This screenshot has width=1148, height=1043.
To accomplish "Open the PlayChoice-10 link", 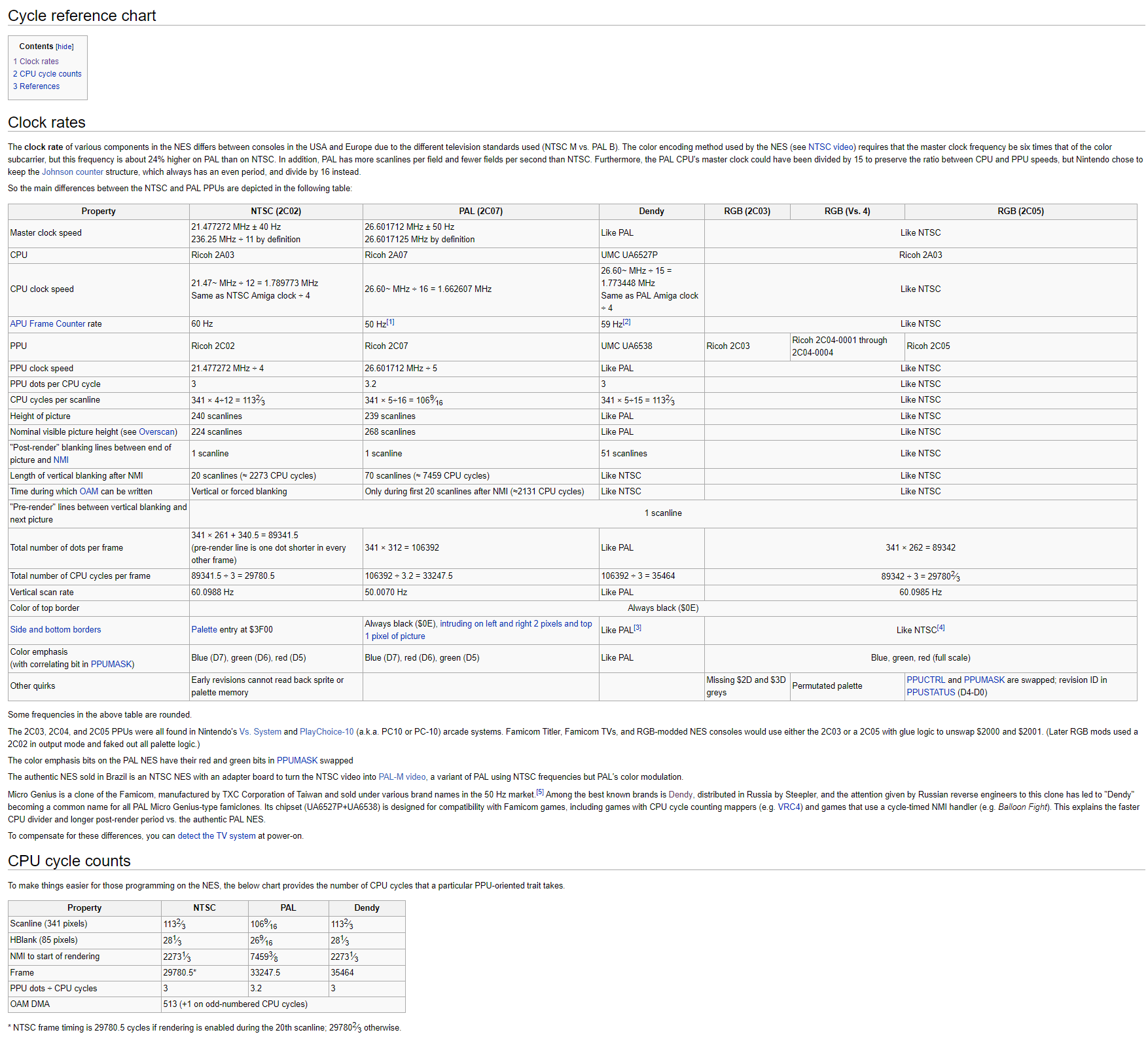I will (x=327, y=732).
